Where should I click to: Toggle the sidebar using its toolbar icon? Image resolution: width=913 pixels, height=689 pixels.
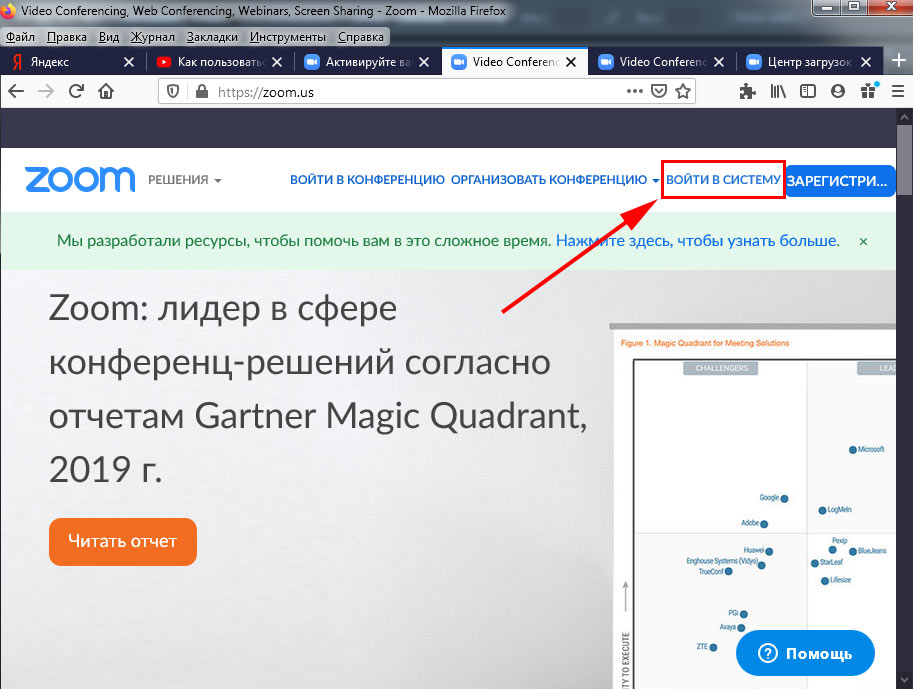coord(808,90)
